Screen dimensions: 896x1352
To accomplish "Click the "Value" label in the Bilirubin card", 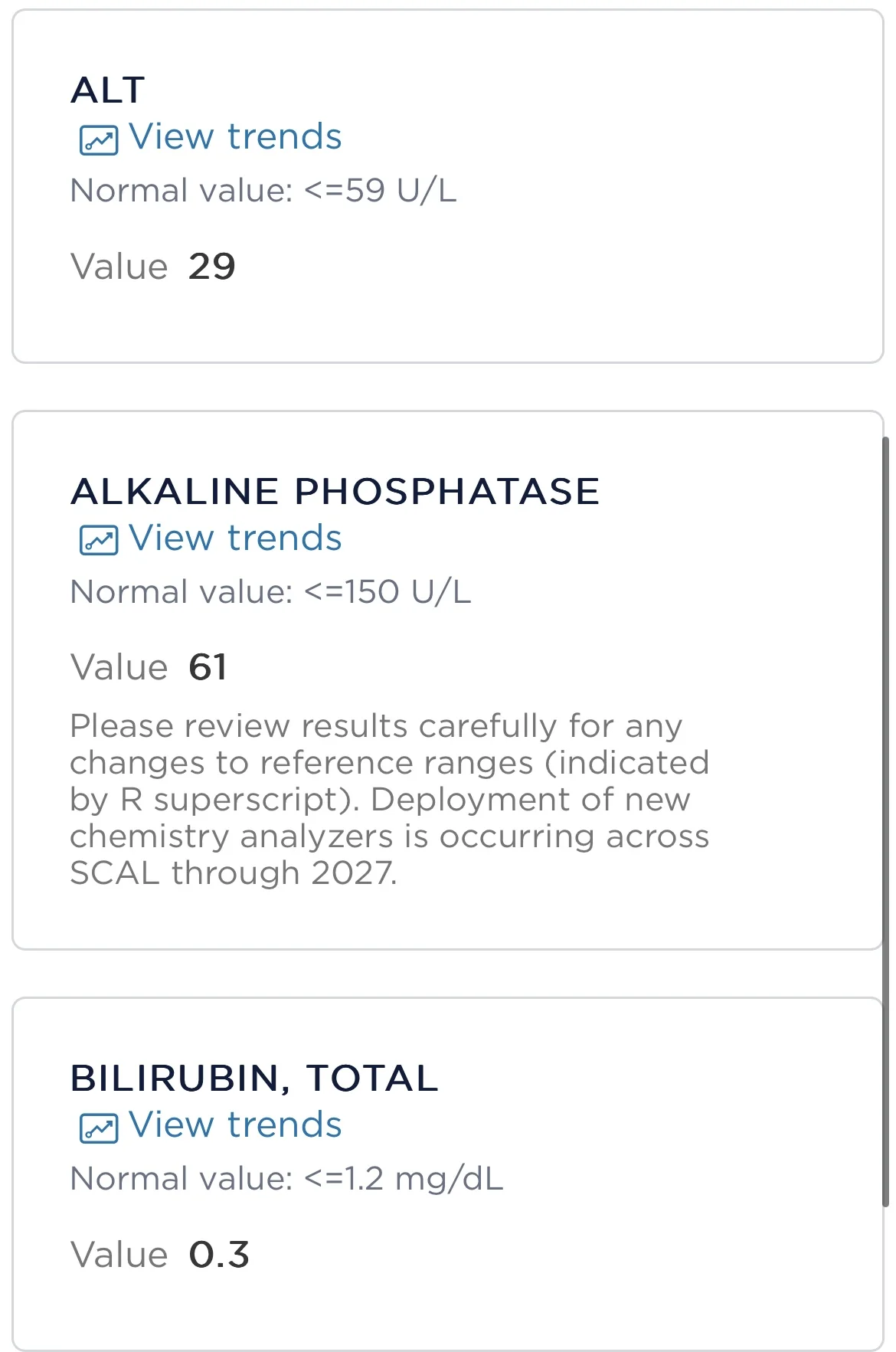I will click(x=119, y=1255).
